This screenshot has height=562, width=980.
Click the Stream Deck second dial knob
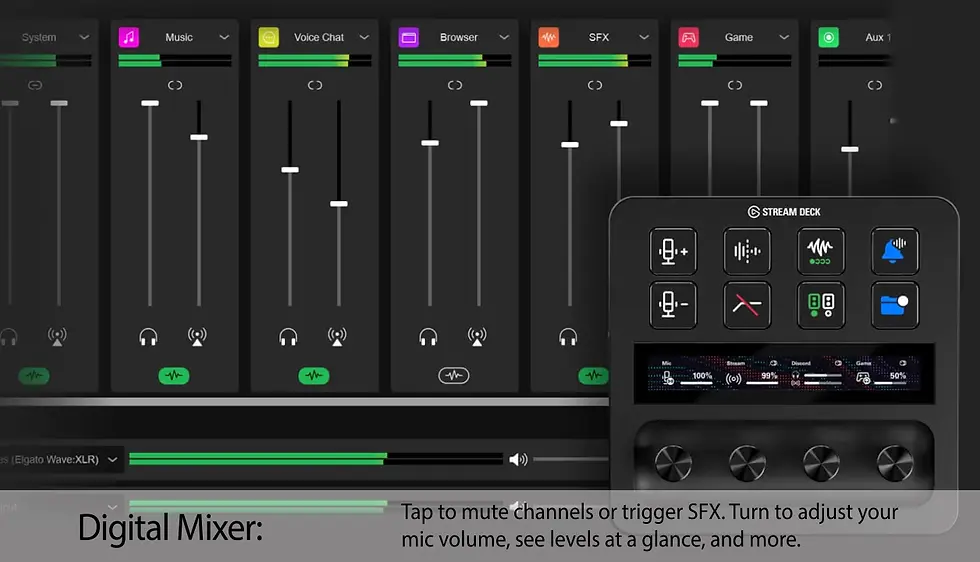(747, 463)
